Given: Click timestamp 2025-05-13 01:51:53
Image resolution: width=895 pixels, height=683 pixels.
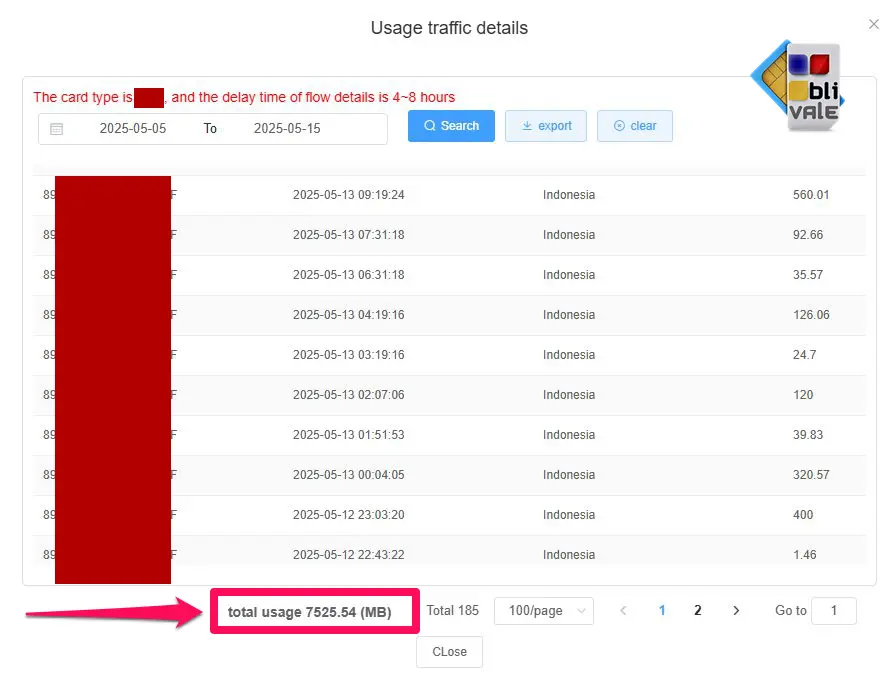Looking at the screenshot, I should [348, 435].
